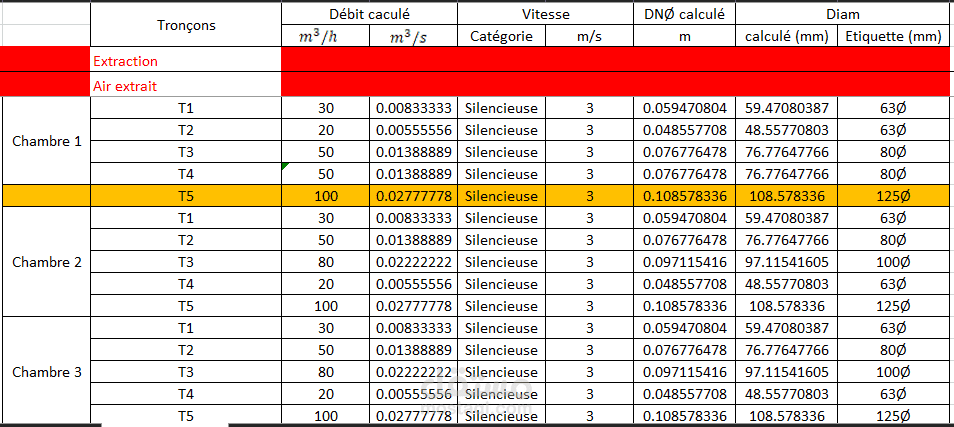Image resolution: width=954 pixels, height=427 pixels.
Task: Click 0.108578336 in orange highlighted row
Action: (x=684, y=196)
